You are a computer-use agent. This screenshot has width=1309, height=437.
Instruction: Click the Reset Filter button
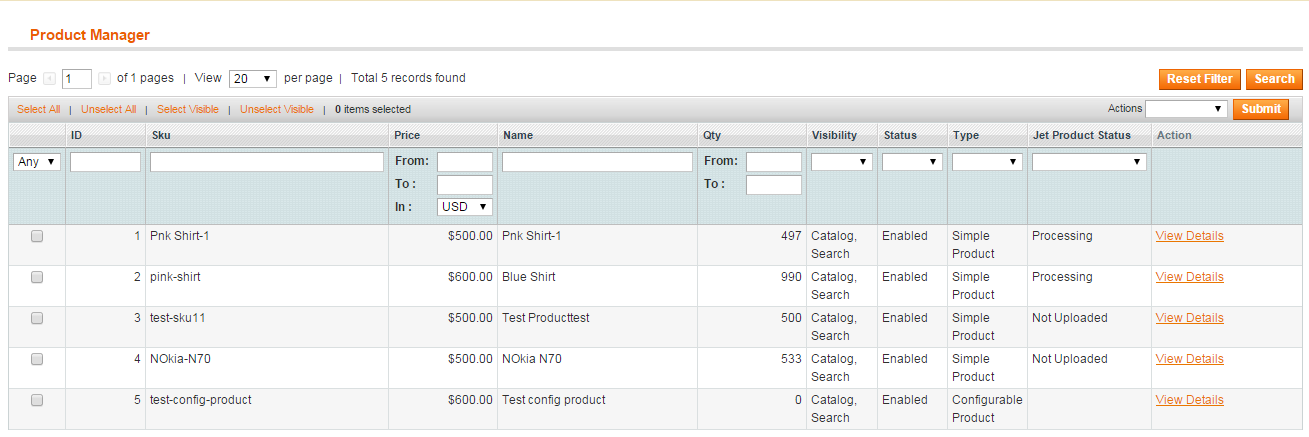(x=1200, y=79)
